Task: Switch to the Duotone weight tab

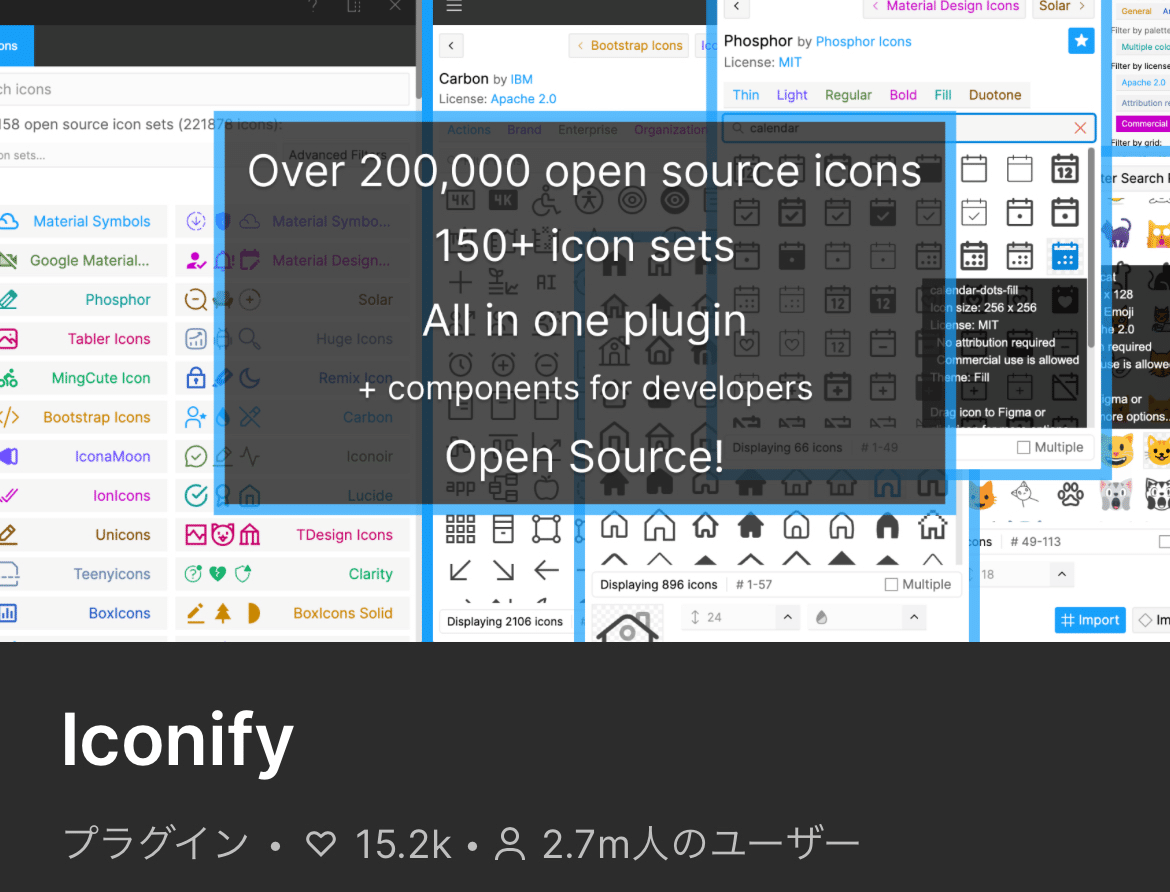Action: coord(995,95)
